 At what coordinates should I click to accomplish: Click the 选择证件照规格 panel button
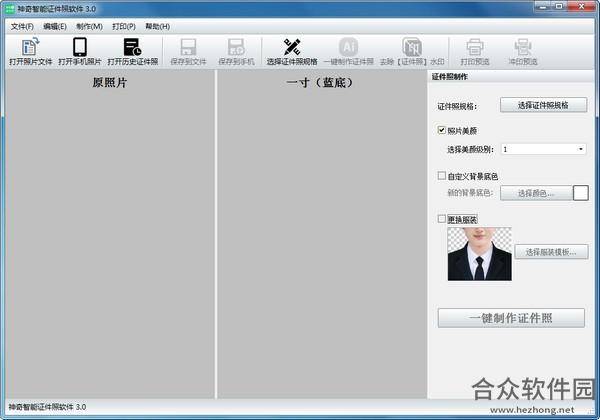[543, 105]
